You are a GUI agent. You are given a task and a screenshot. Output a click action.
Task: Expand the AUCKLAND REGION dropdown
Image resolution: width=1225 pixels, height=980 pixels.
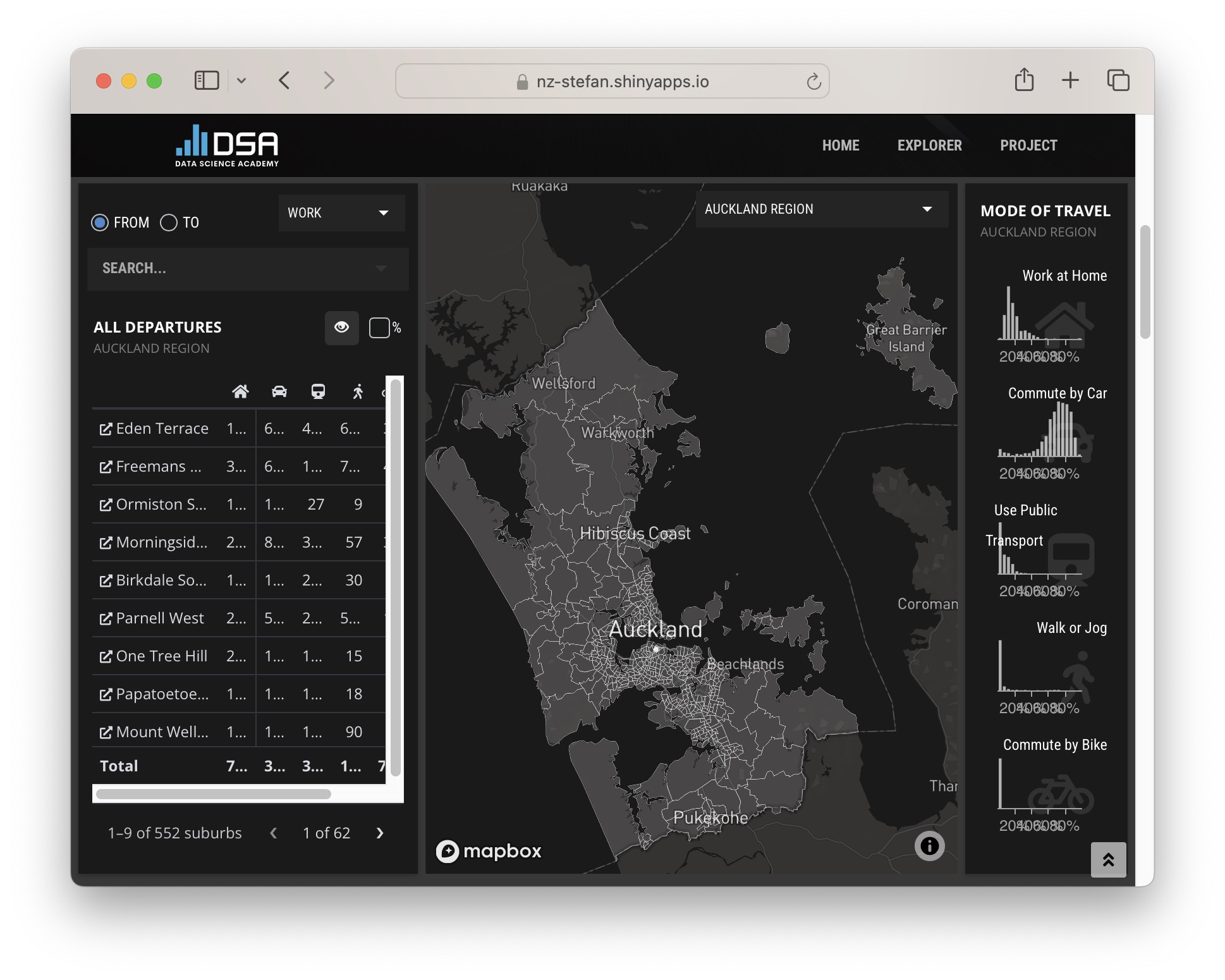pyautogui.click(x=820, y=209)
